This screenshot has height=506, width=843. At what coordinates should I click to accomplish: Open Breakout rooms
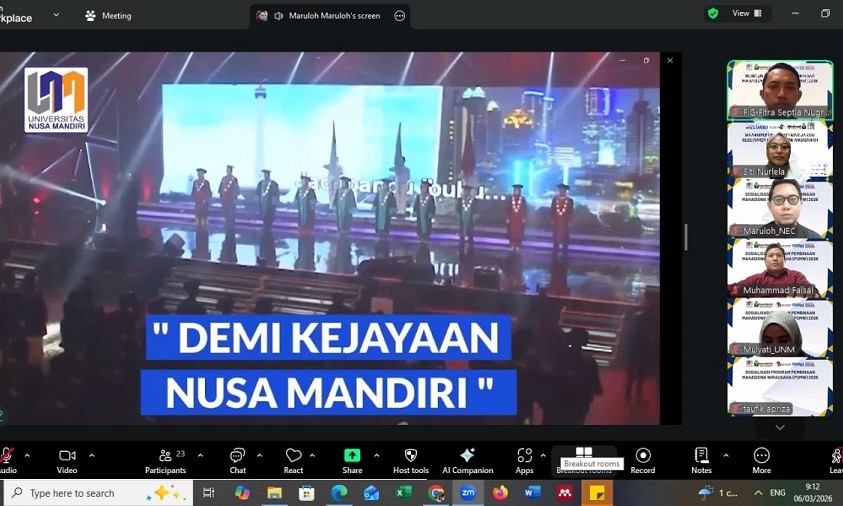click(584, 456)
